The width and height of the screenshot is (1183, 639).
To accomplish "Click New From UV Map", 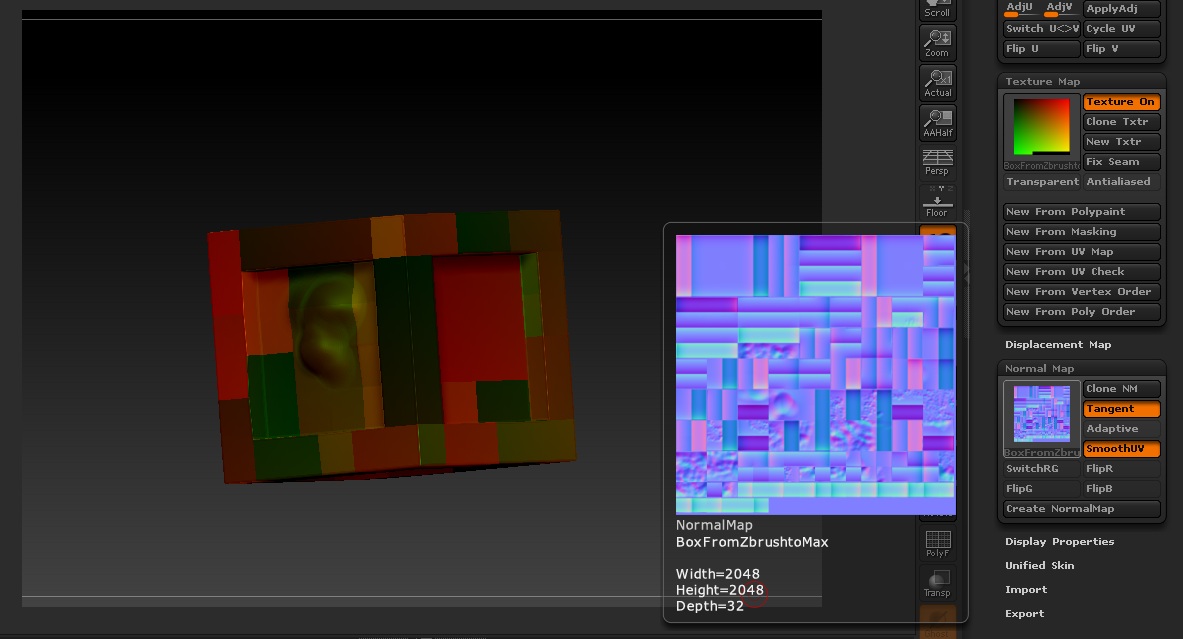I will 1081,252.
